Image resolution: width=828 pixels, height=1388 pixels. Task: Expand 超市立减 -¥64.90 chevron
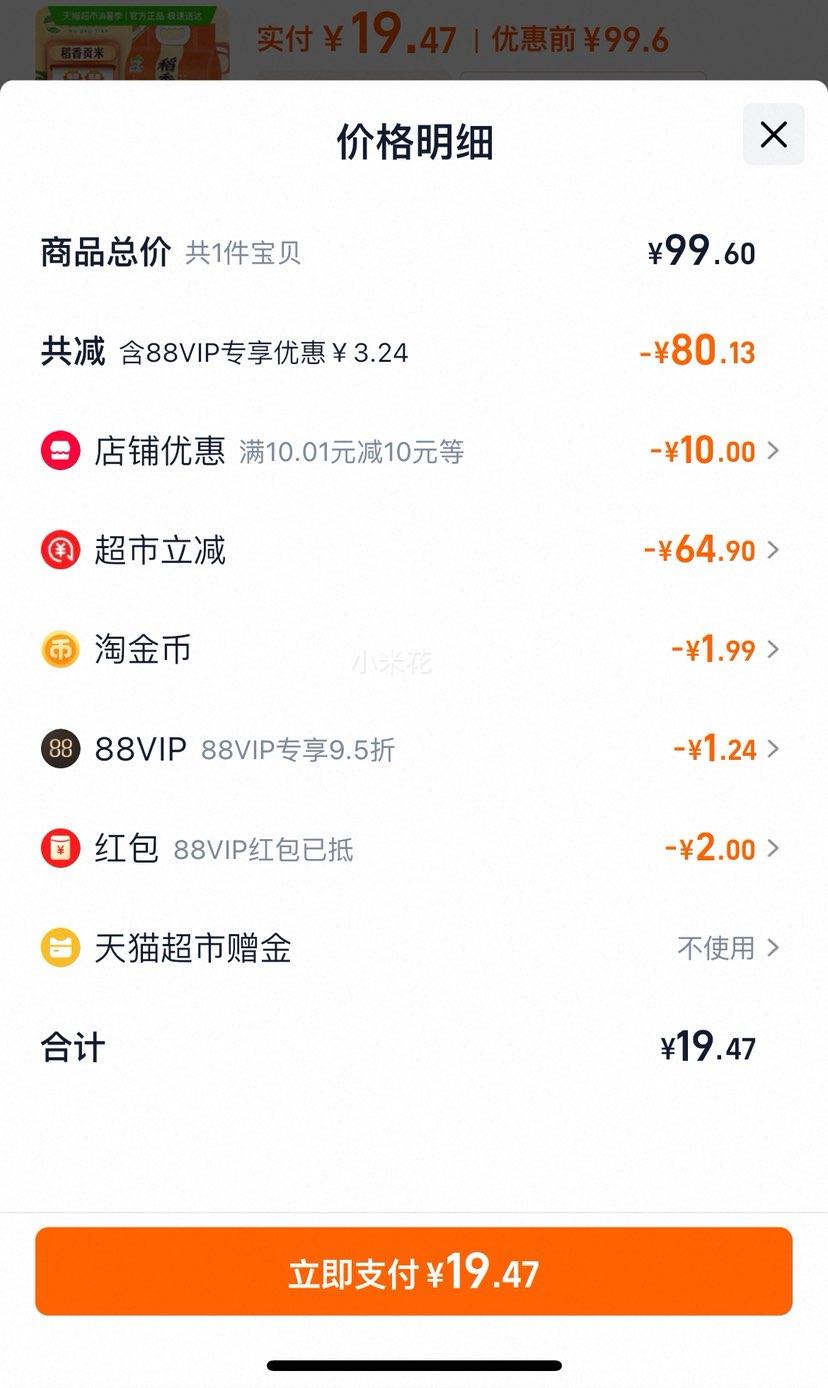[773, 550]
